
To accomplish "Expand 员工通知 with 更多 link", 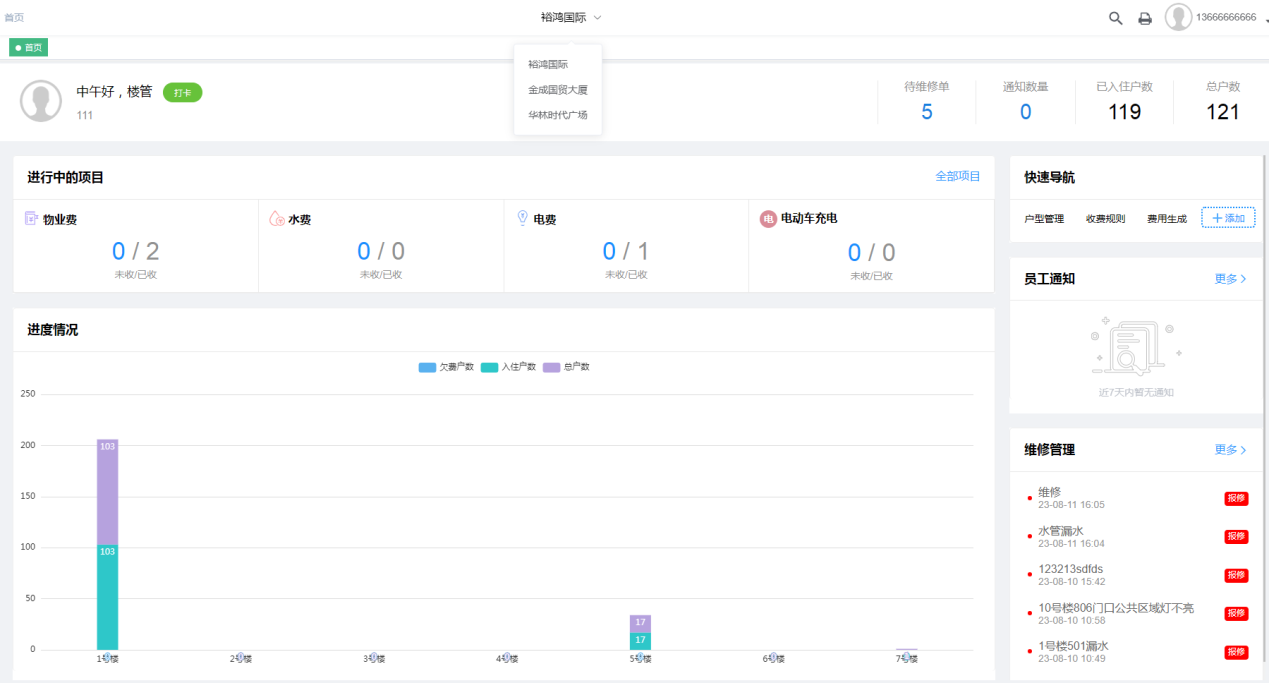I will (x=1230, y=279).
